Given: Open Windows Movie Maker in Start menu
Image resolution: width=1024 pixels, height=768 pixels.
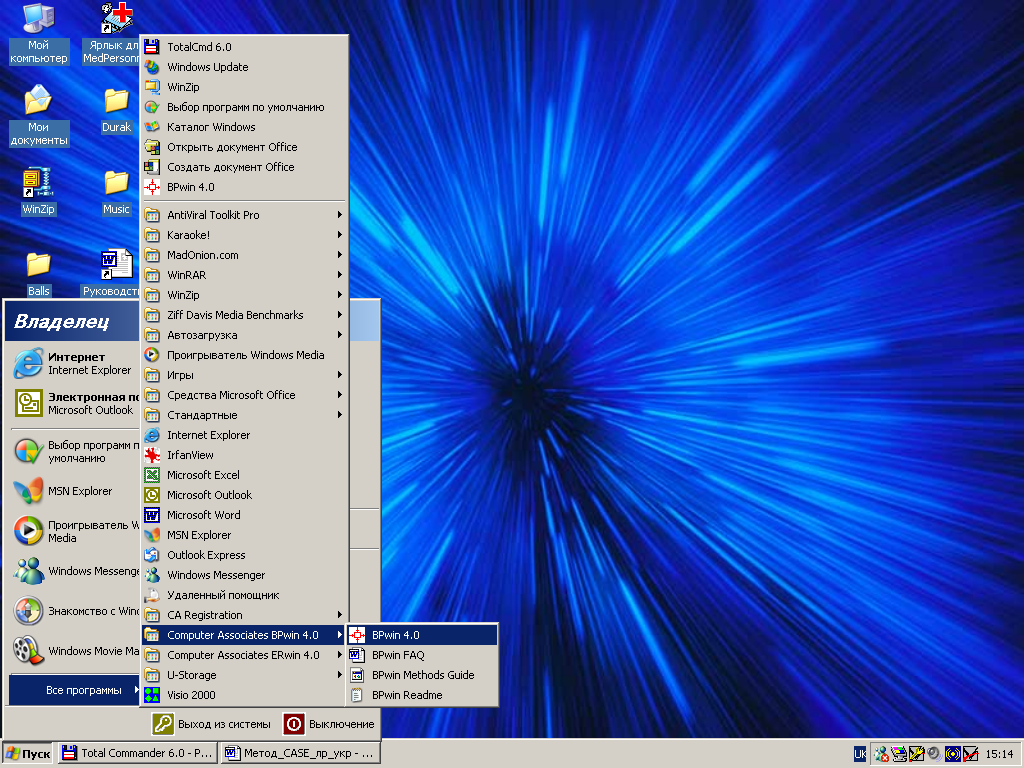Looking at the screenshot, I should 76,651.
